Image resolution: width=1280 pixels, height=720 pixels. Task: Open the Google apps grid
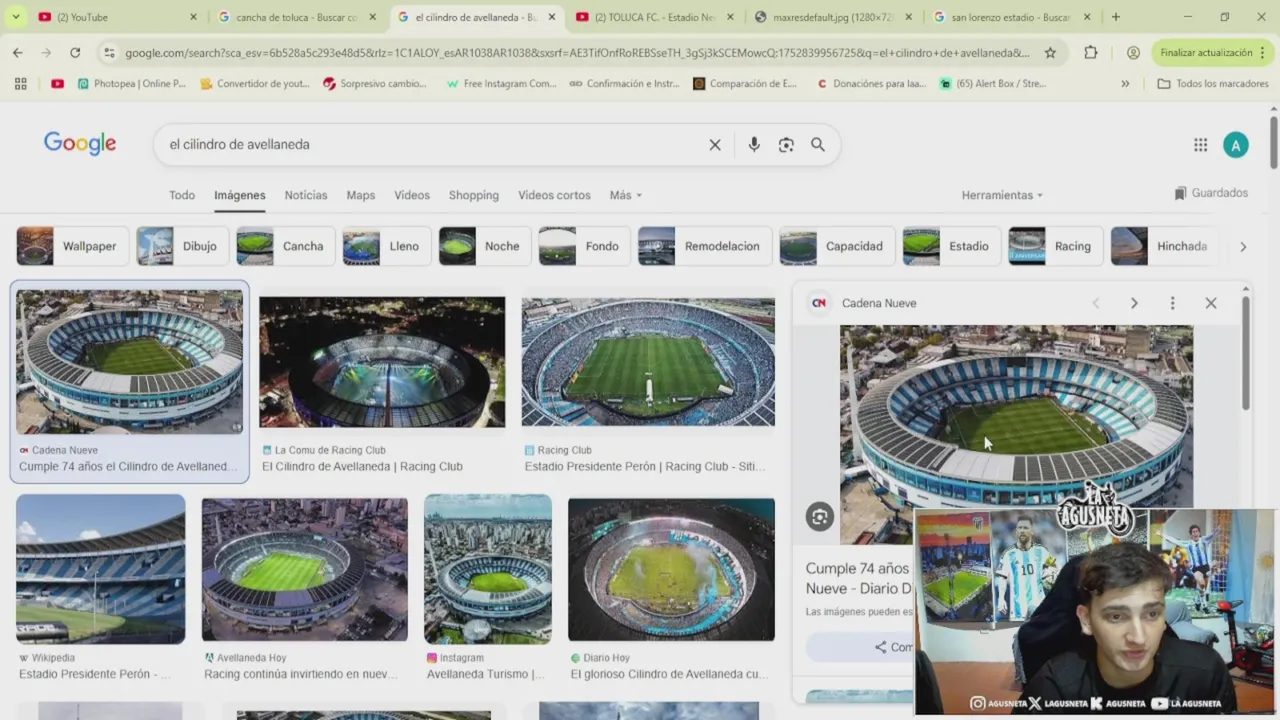point(1200,145)
